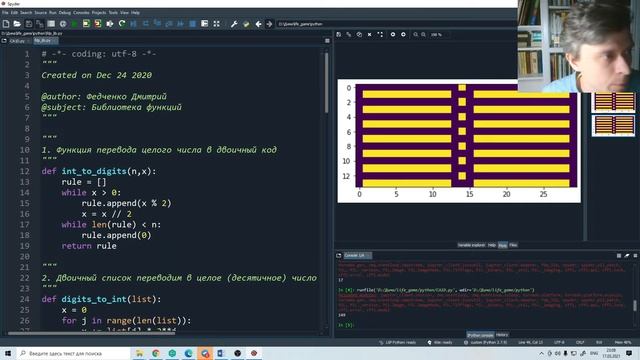
Task: Click the debug file icon
Action: [x=133, y=24]
